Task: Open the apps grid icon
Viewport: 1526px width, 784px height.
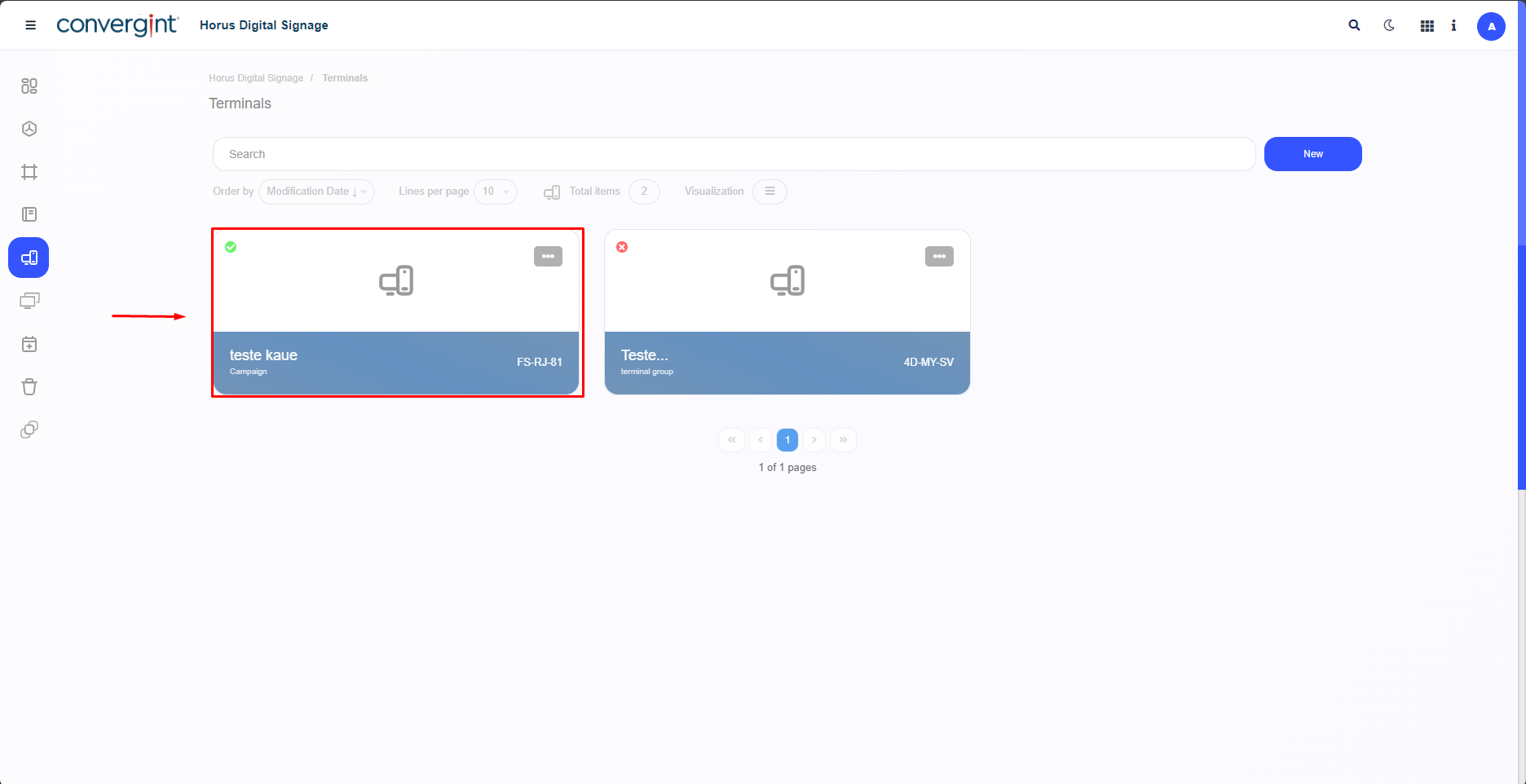Action: click(1427, 26)
